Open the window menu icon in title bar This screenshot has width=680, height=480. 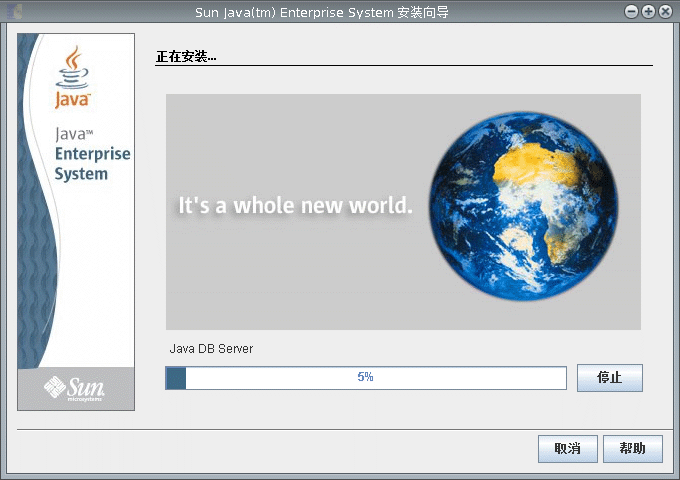[x=14, y=12]
